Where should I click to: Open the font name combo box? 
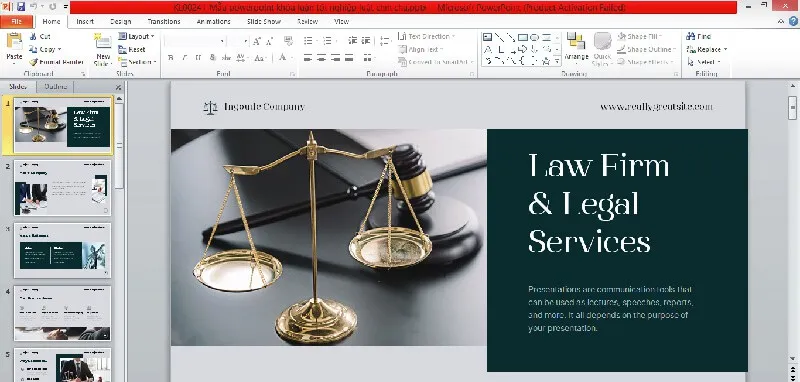[x=195, y=41]
